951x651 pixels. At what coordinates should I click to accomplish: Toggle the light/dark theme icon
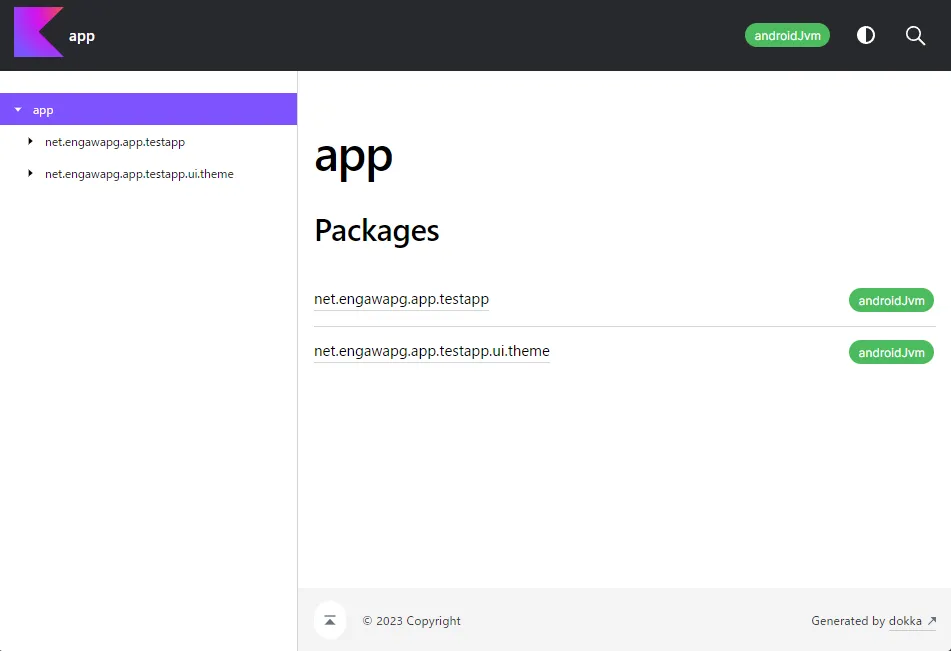[866, 35]
